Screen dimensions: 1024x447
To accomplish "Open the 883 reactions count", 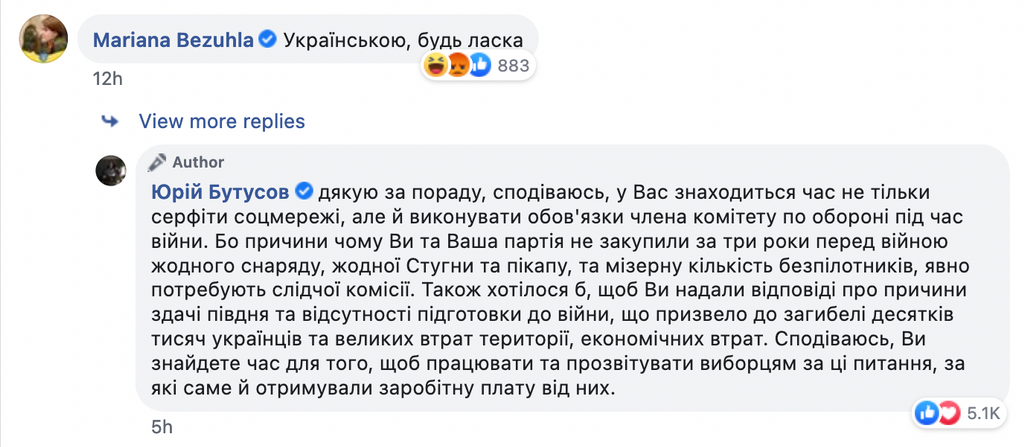I will point(513,66).
